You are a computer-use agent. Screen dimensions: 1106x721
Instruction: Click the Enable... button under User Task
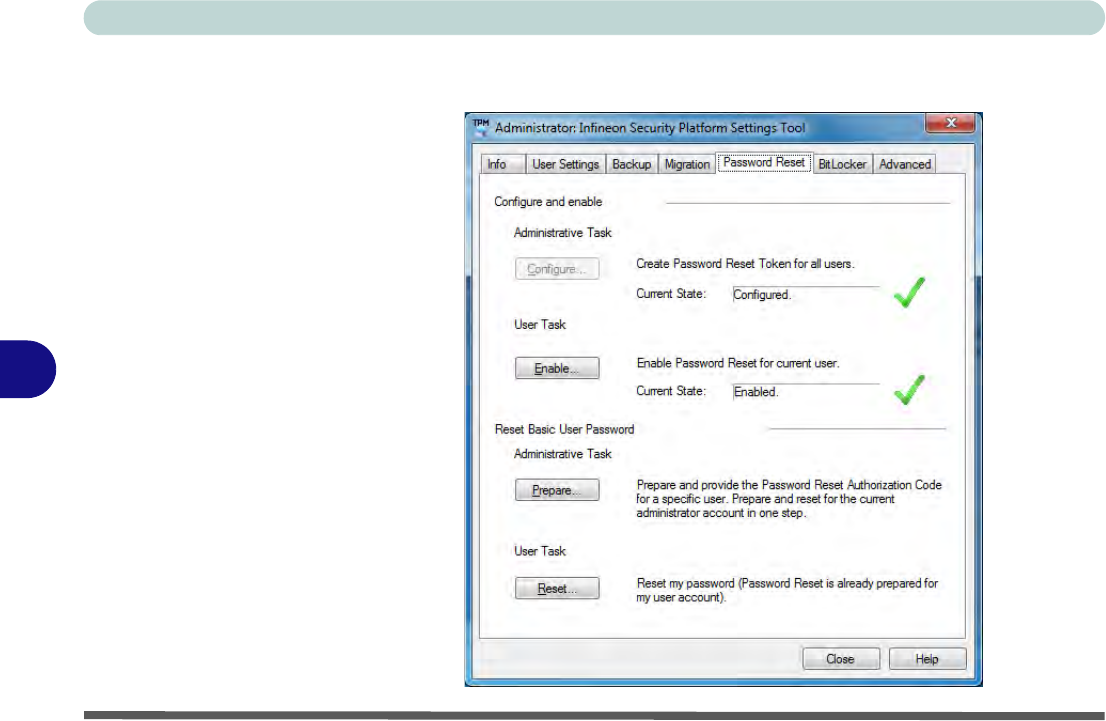pos(557,368)
